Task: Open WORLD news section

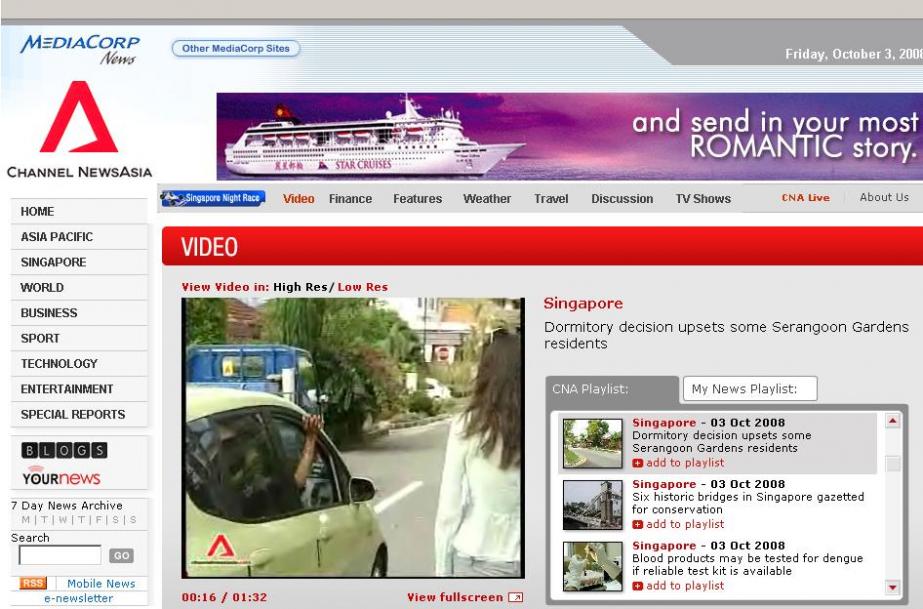Action: pos(79,287)
